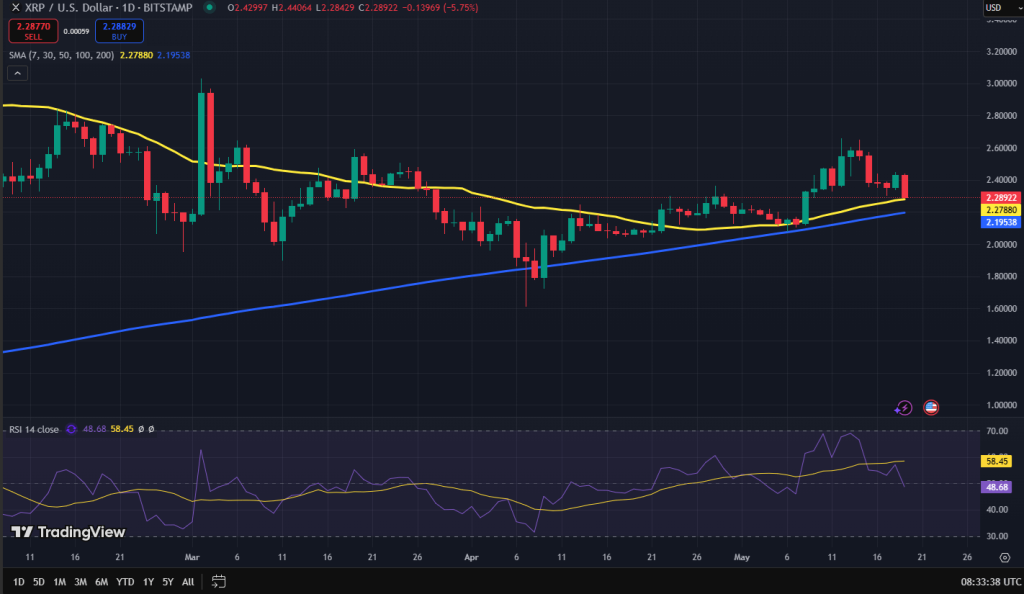Click the 3.00000 price axis label
The image size is (1024, 594).
pyautogui.click(x=1001, y=84)
